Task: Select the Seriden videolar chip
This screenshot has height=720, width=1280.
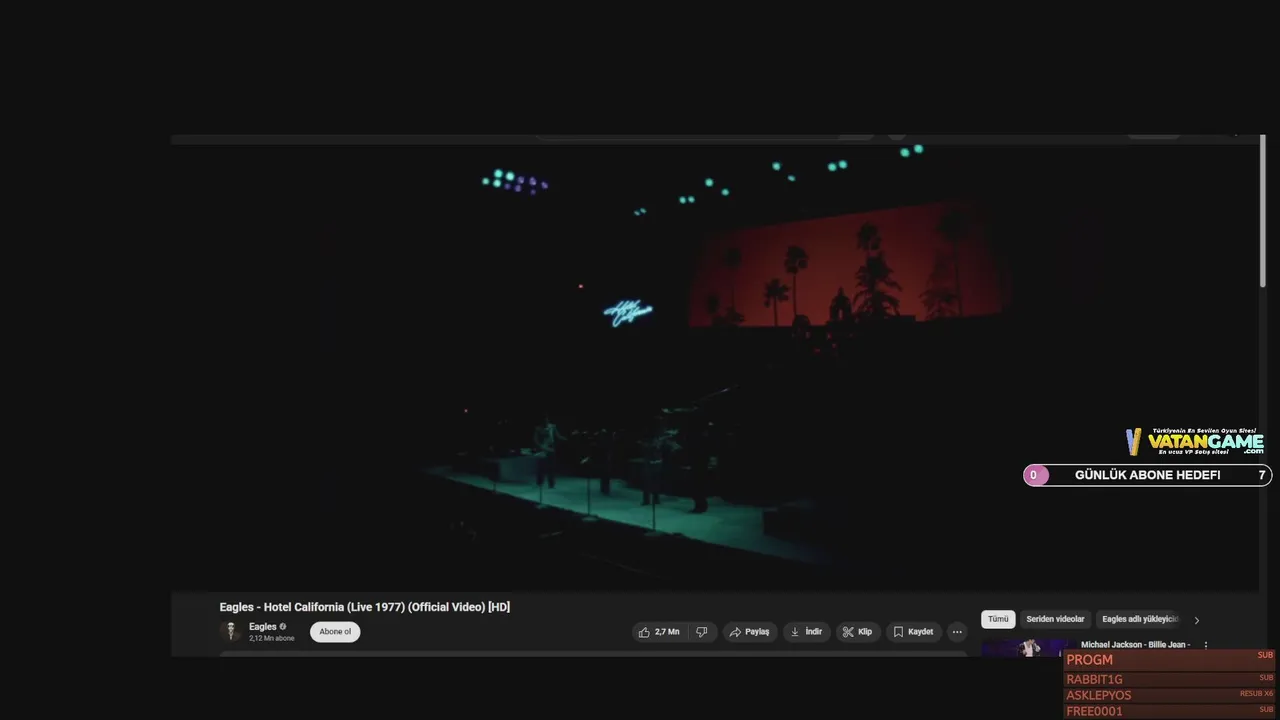Action: click(x=1055, y=619)
